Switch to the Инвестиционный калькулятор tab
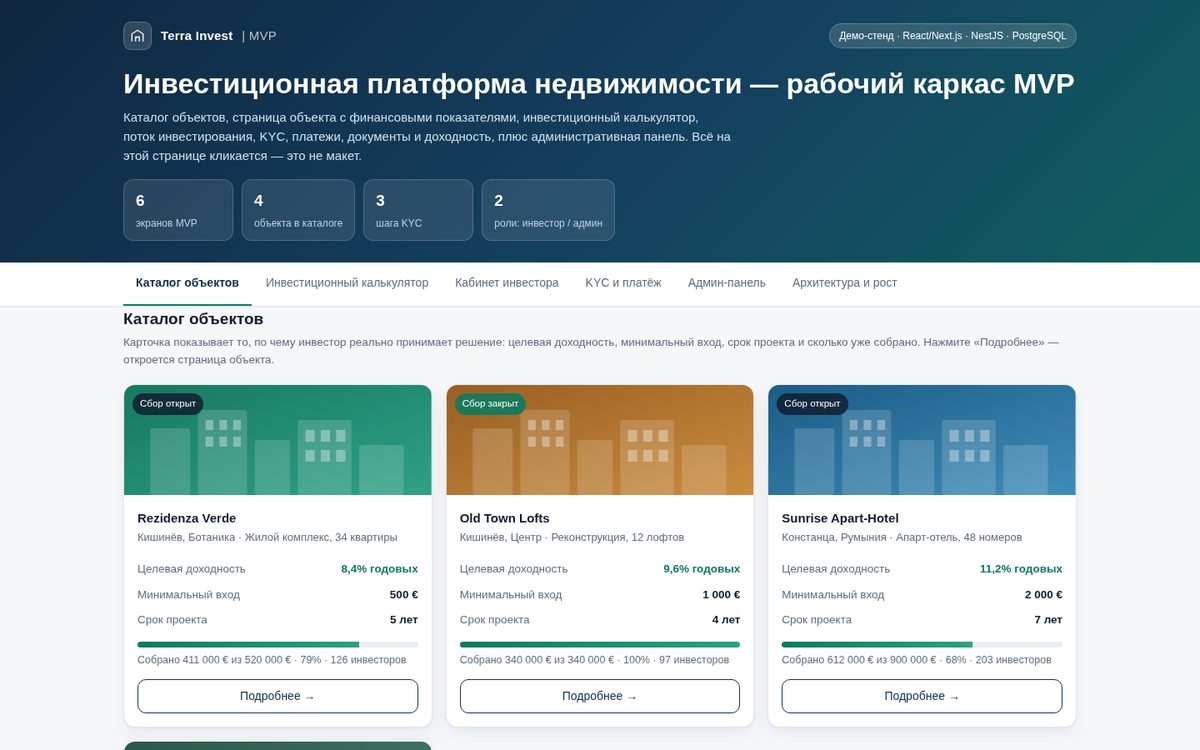This screenshot has height=750, width=1200. click(347, 283)
